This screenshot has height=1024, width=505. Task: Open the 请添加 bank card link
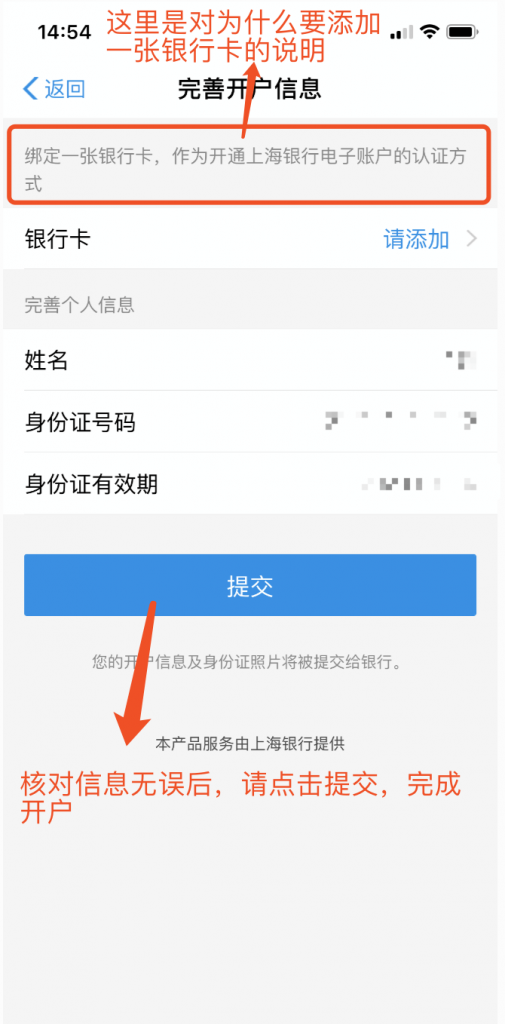(x=416, y=240)
